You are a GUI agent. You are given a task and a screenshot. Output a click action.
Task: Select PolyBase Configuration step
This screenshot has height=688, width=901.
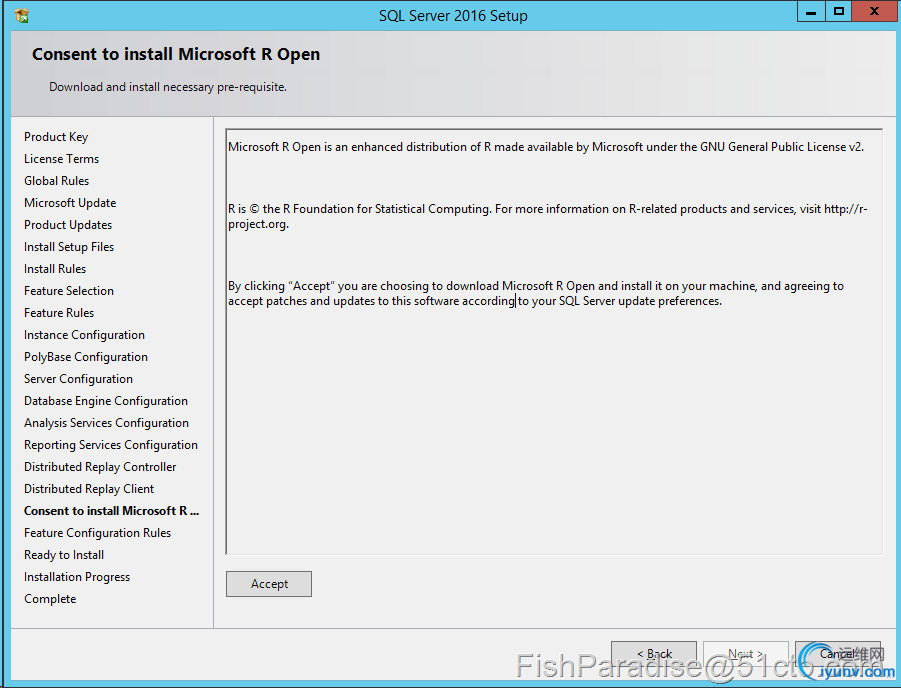pyautogui.click(x=86, y=357)
